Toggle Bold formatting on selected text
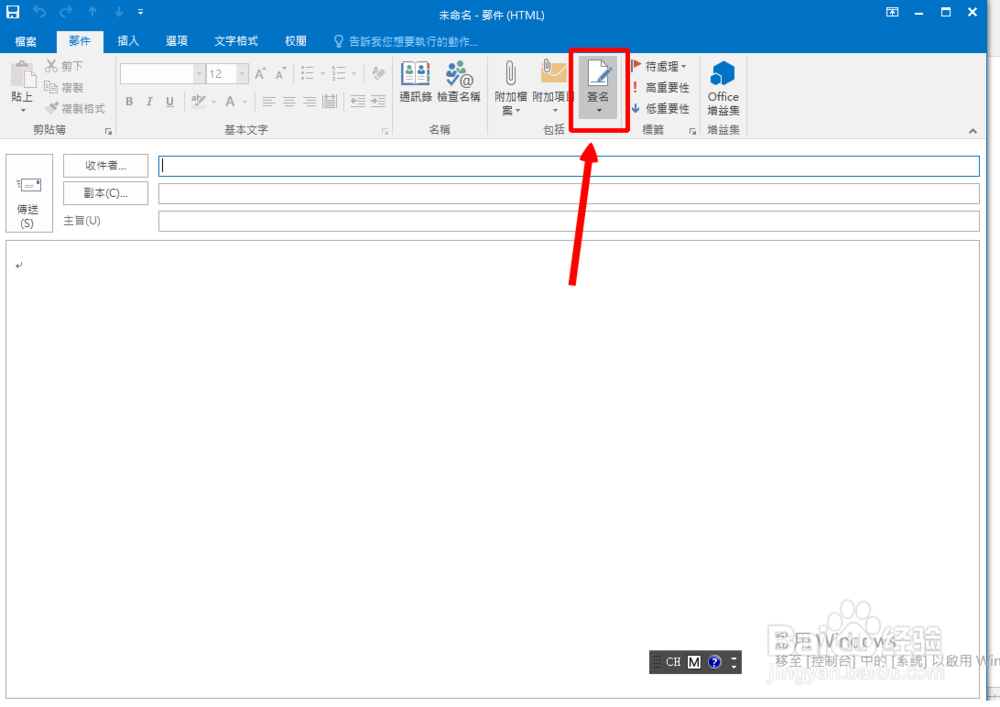 (x=128, y=101)
